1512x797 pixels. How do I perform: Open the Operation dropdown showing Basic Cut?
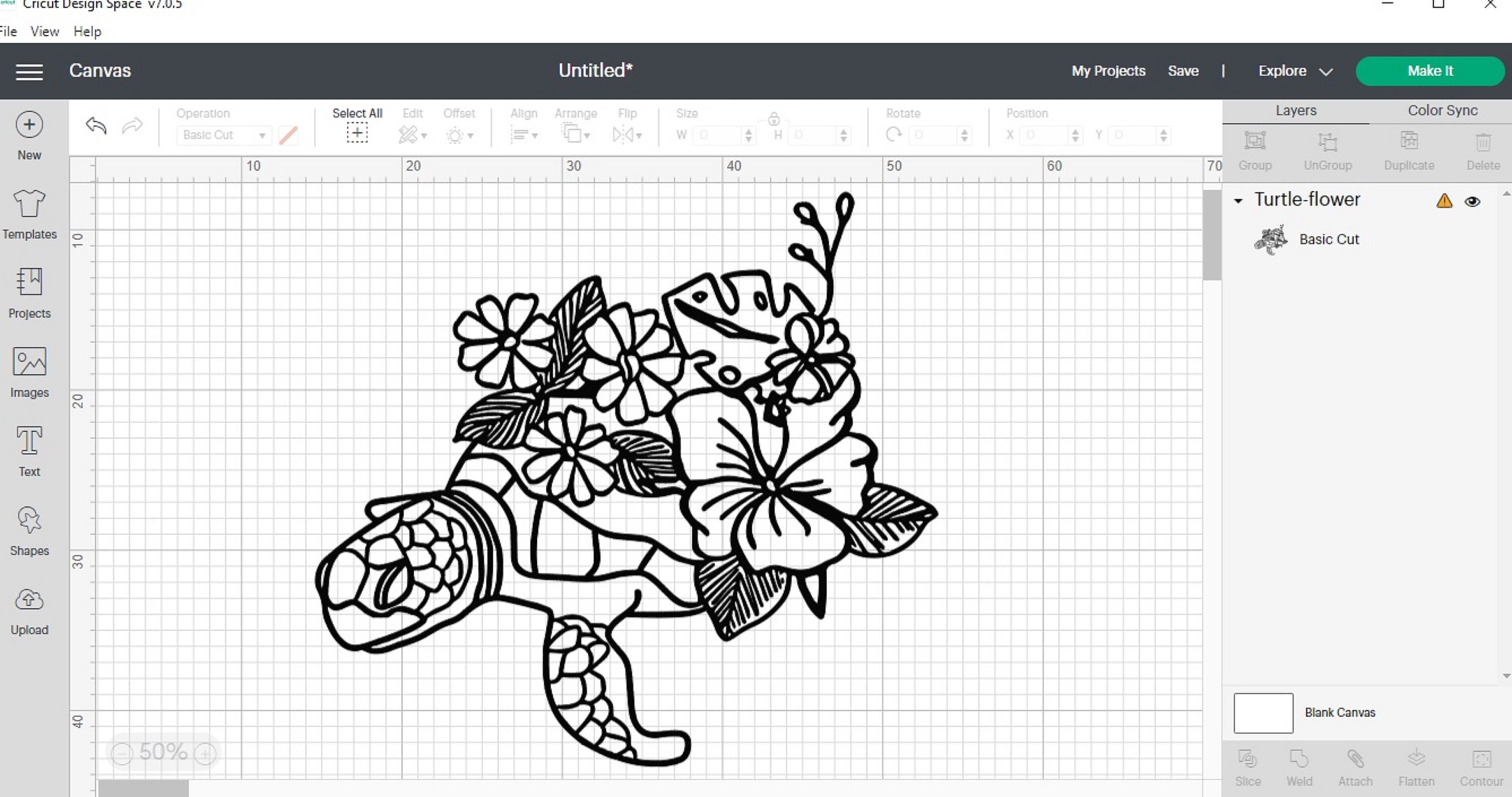point(223,135)
